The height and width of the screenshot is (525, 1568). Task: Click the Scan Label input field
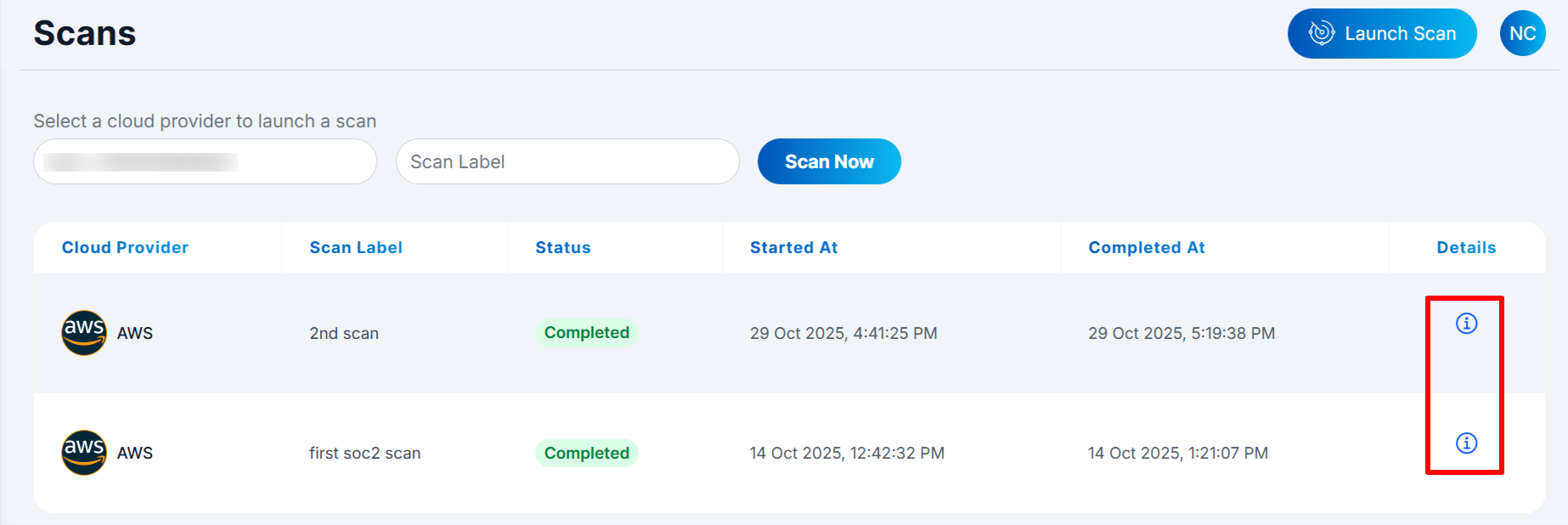tap(567, 161)
